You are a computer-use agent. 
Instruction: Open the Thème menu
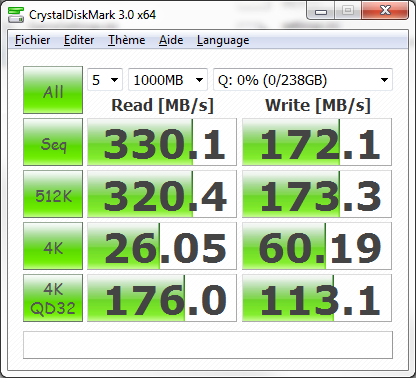126,40
